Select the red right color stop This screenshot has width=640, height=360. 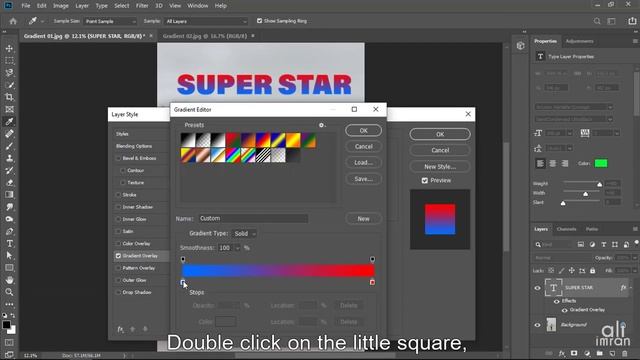(x=372, y=282)
